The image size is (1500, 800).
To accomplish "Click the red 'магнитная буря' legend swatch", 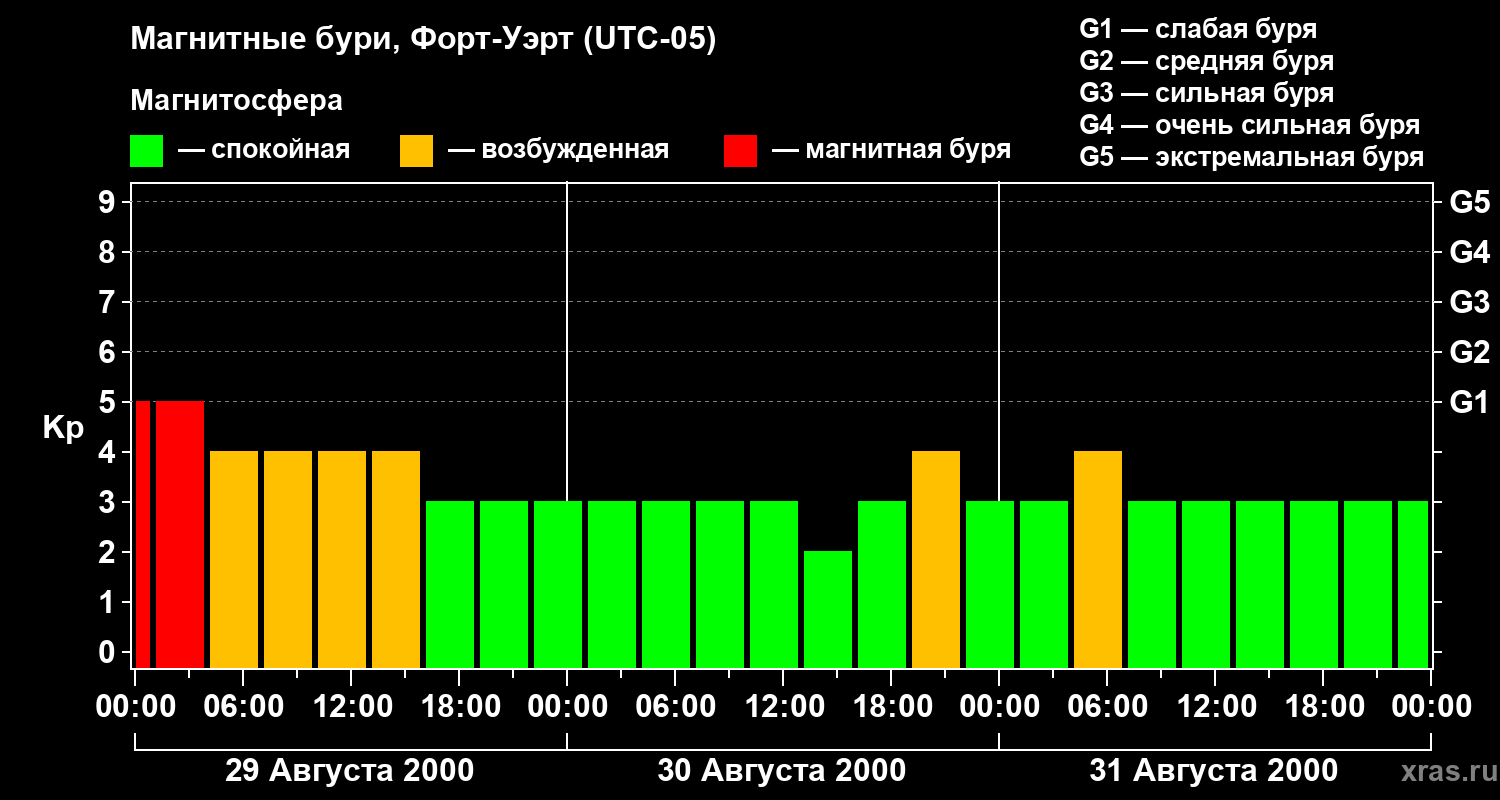I will pyautogui.click(x=740, y=151).
